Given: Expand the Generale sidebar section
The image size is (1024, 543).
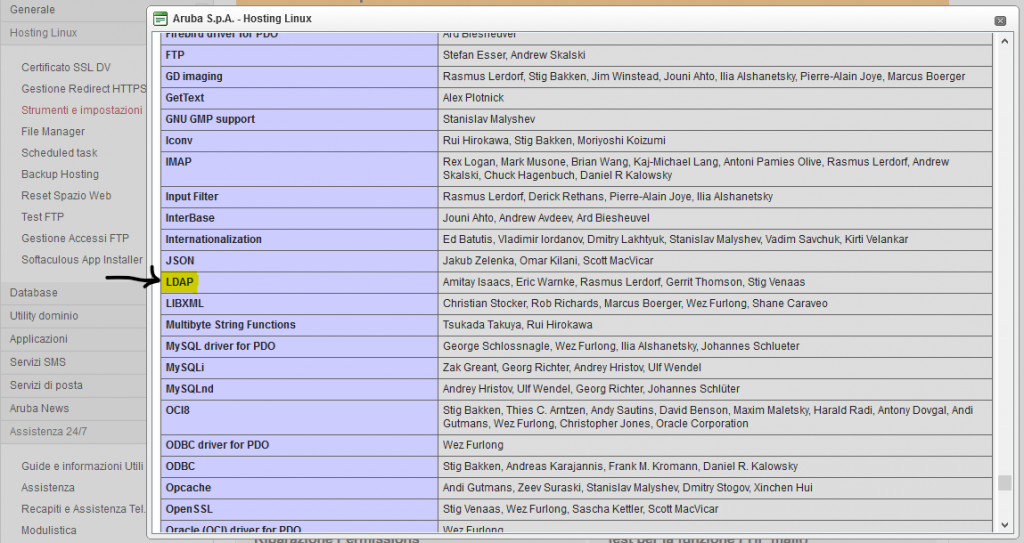Looking at the screenshot, I should coord(32,9).
